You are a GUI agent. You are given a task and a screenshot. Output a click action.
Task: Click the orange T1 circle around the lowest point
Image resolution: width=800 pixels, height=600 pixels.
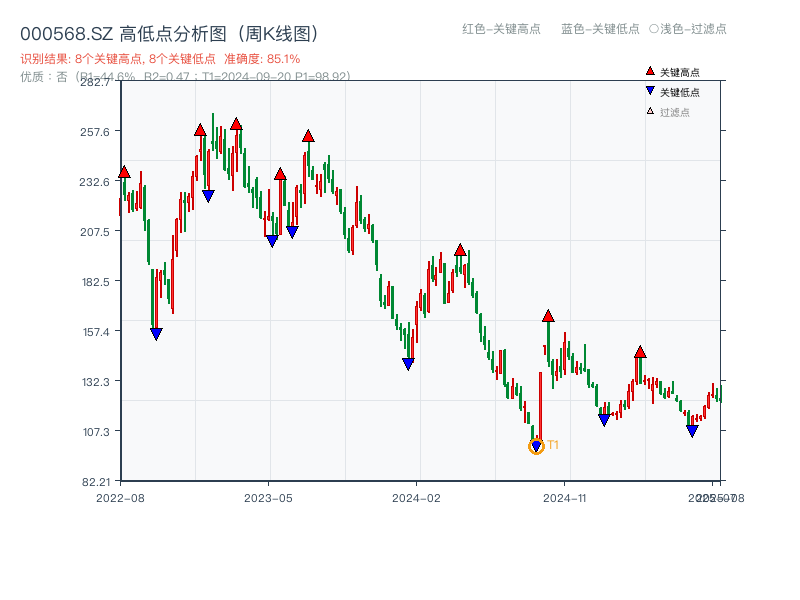[x=536, y=446]
